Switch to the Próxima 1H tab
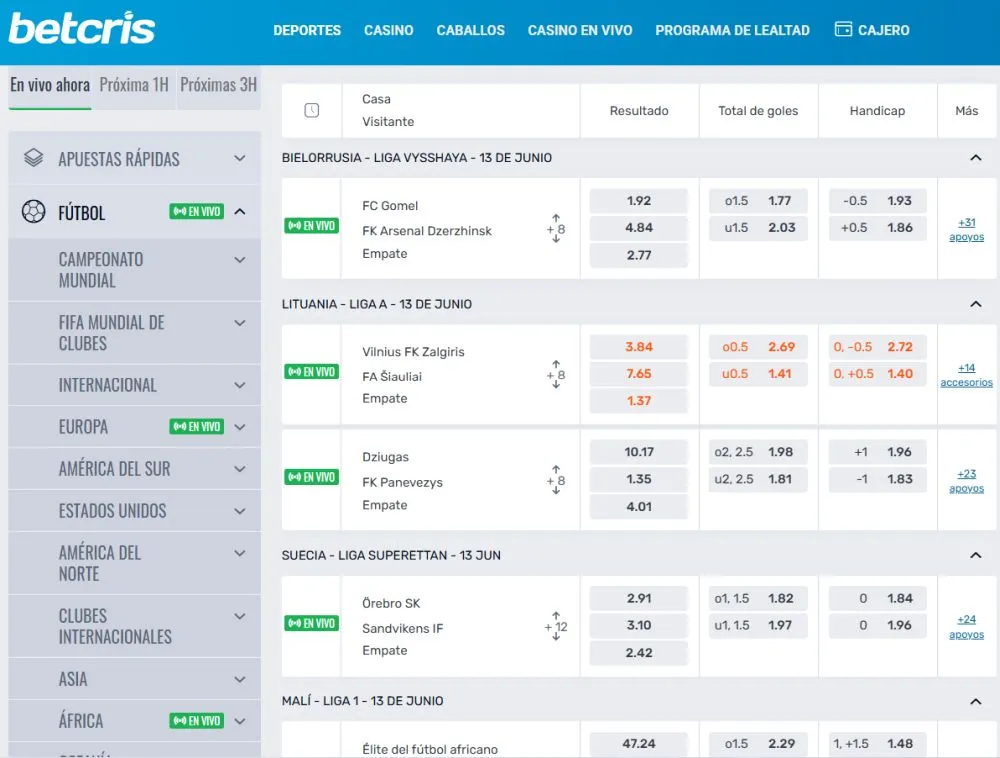The height and width of the screenshot is (758, 1000). (134, 85)
